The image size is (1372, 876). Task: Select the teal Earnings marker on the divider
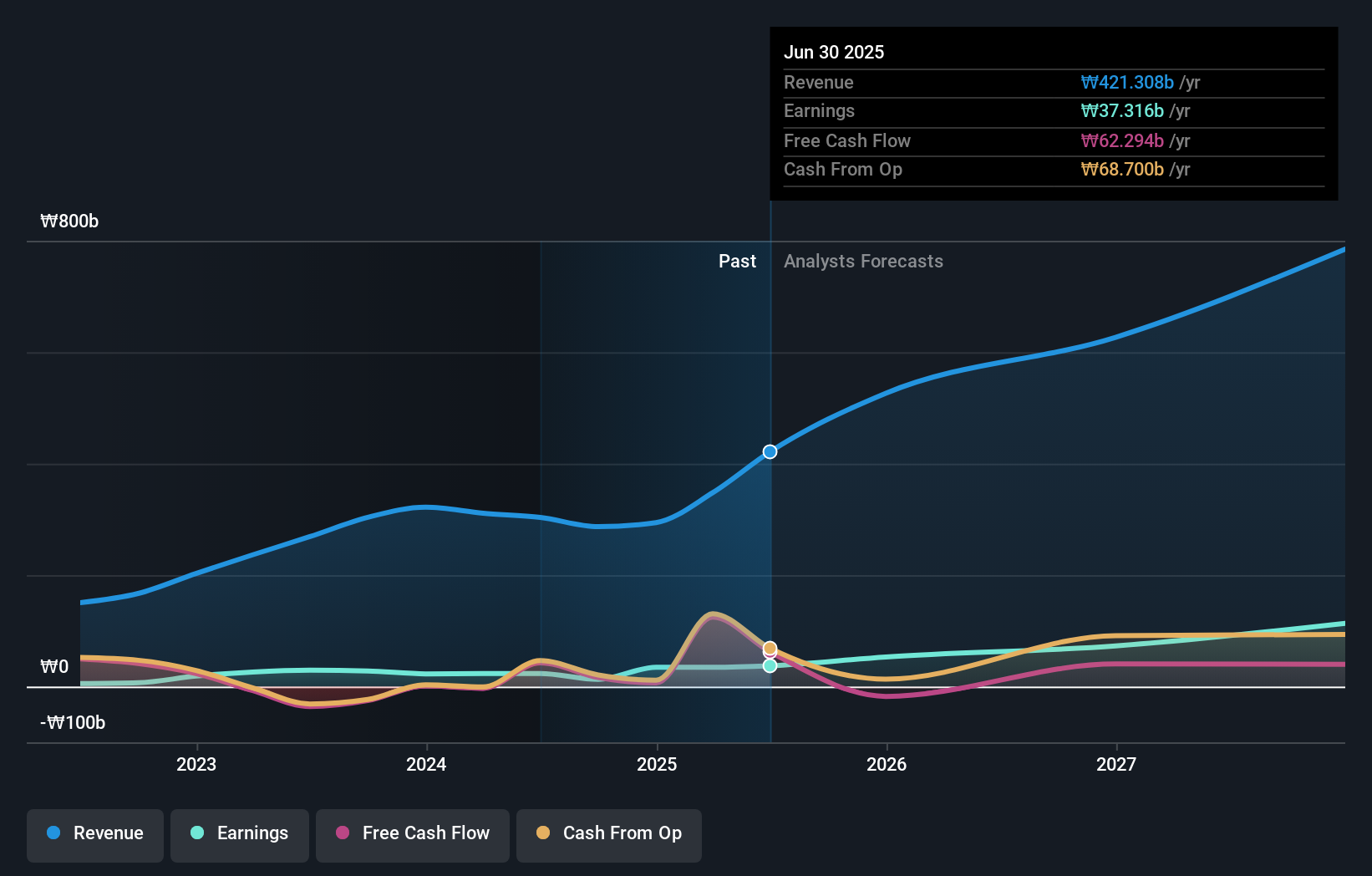coord(769,666)
